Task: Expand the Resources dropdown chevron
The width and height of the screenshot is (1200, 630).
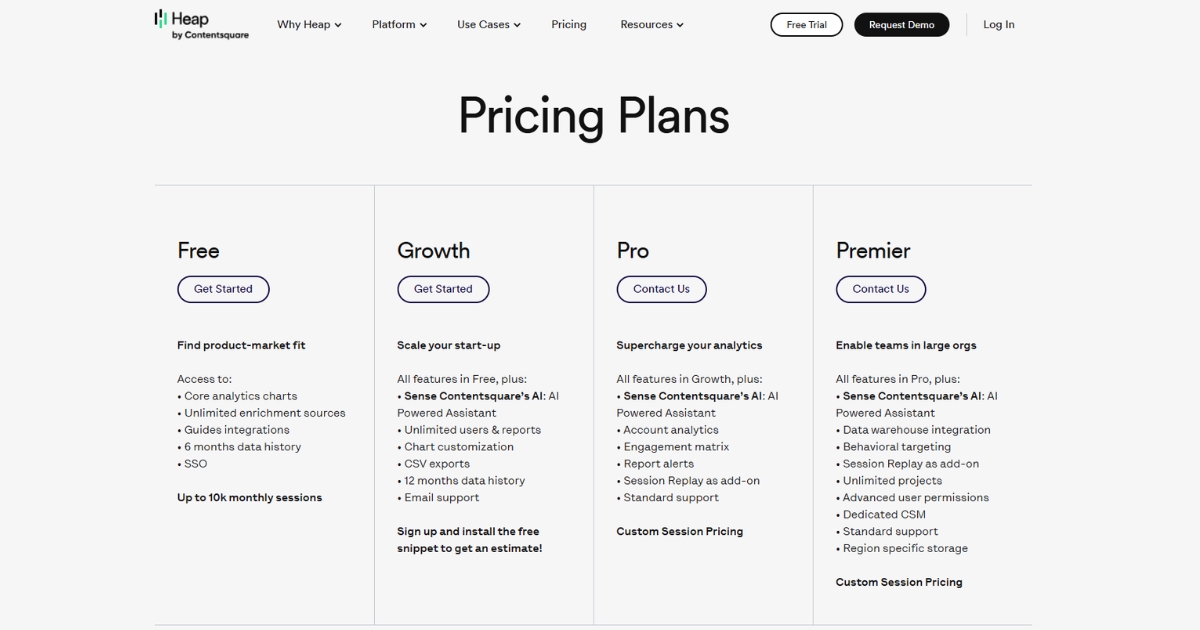Action: 679,24
